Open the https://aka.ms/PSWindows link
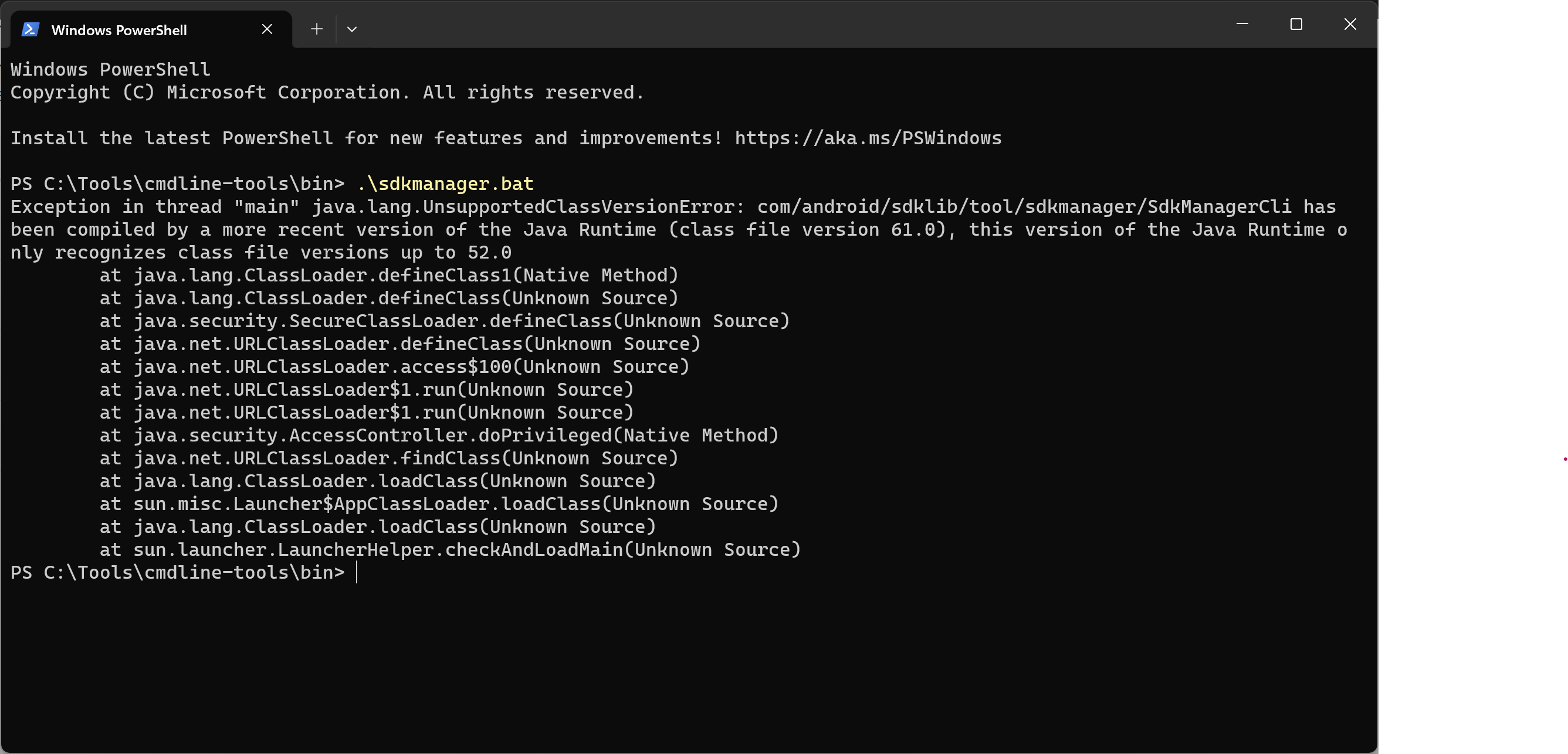This screenshot has width=1568, height=754. 868,138
